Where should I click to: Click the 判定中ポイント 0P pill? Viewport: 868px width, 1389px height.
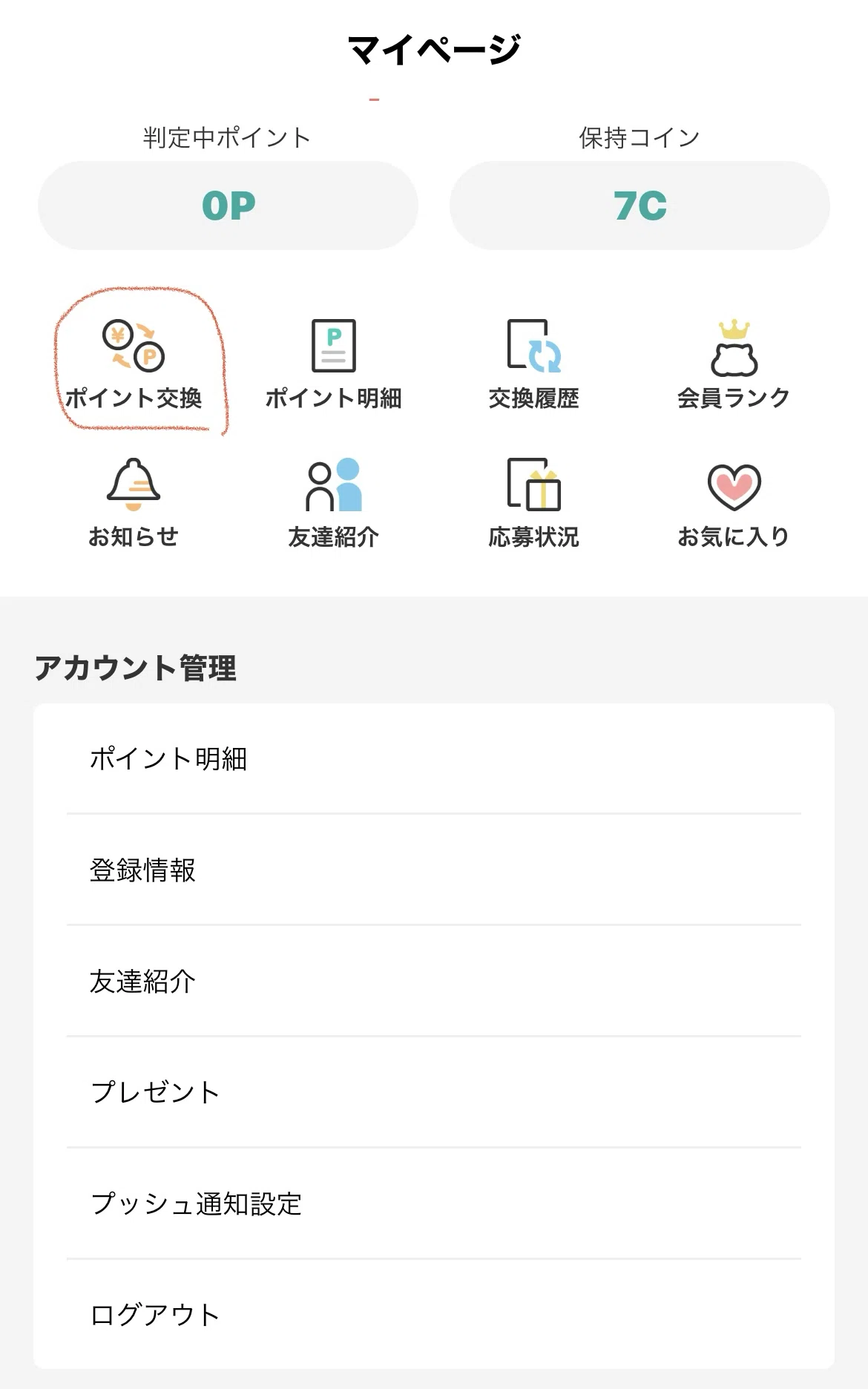(228, 206)
